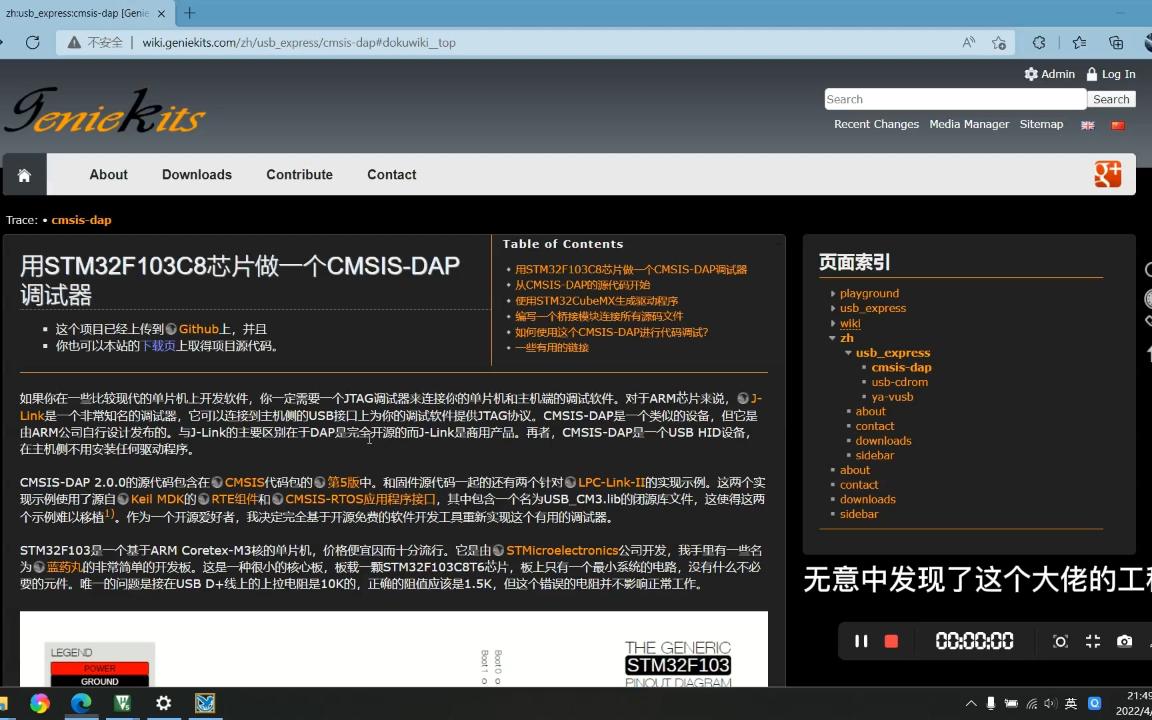Open the site home via home icon
The image size is (1152, 720).
pos(24,174)
